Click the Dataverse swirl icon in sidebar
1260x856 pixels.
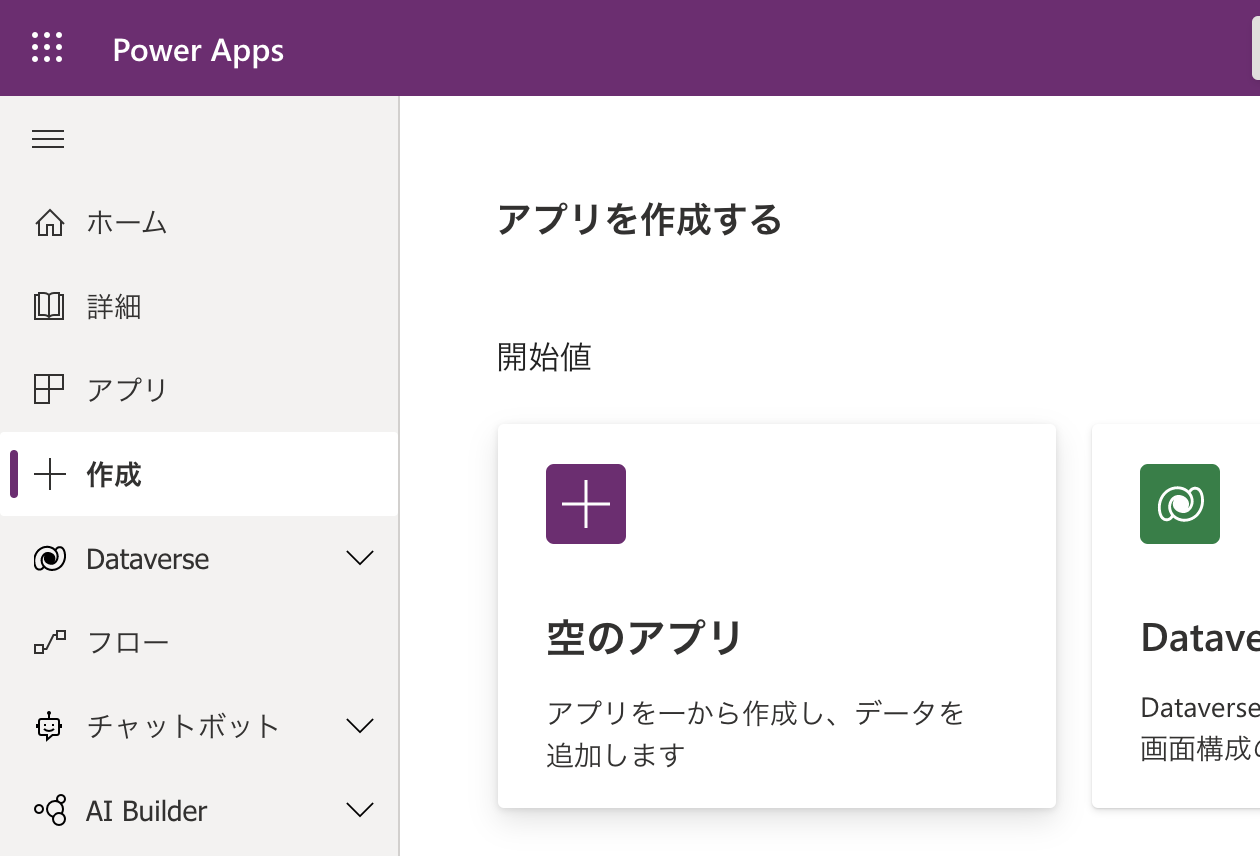coord(49,558)
